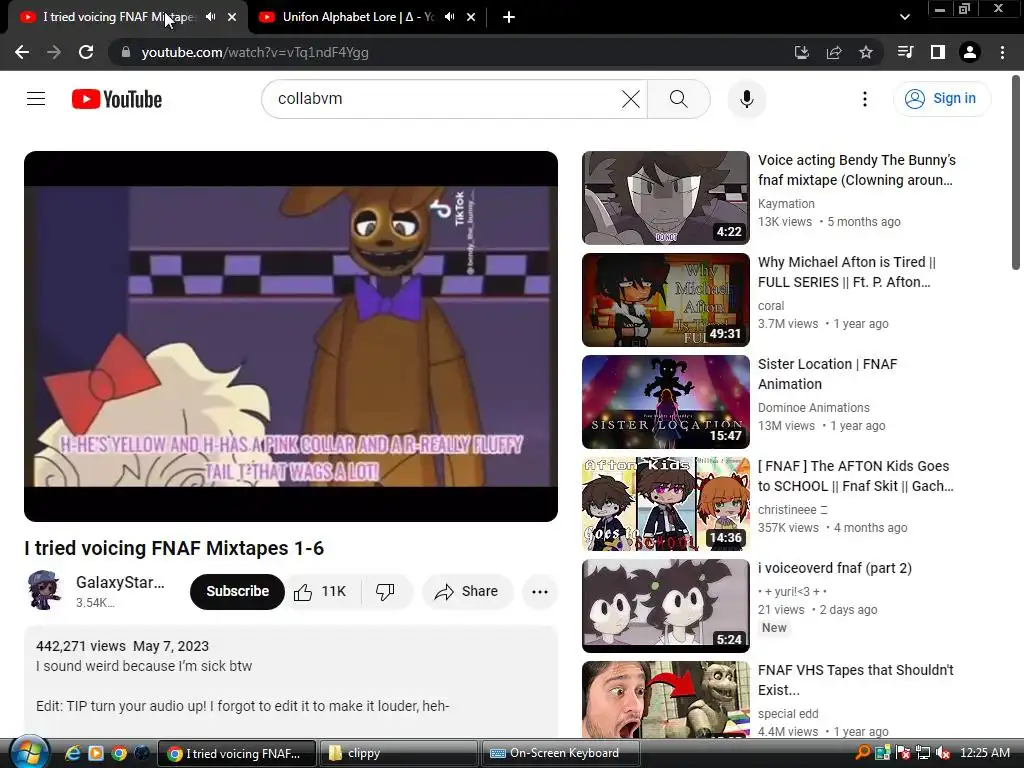Toggle the Chrome side panel icon

coord(938,52)
